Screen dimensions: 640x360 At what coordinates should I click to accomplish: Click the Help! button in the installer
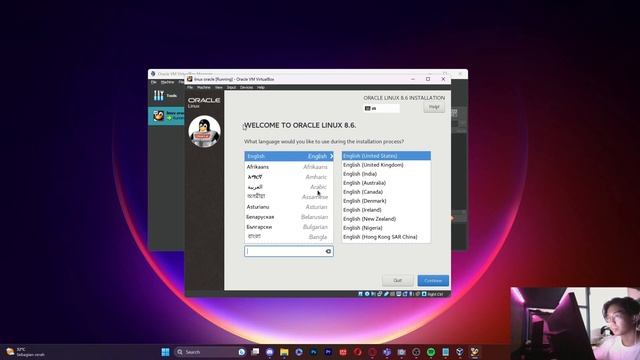[x=434, y=107]
